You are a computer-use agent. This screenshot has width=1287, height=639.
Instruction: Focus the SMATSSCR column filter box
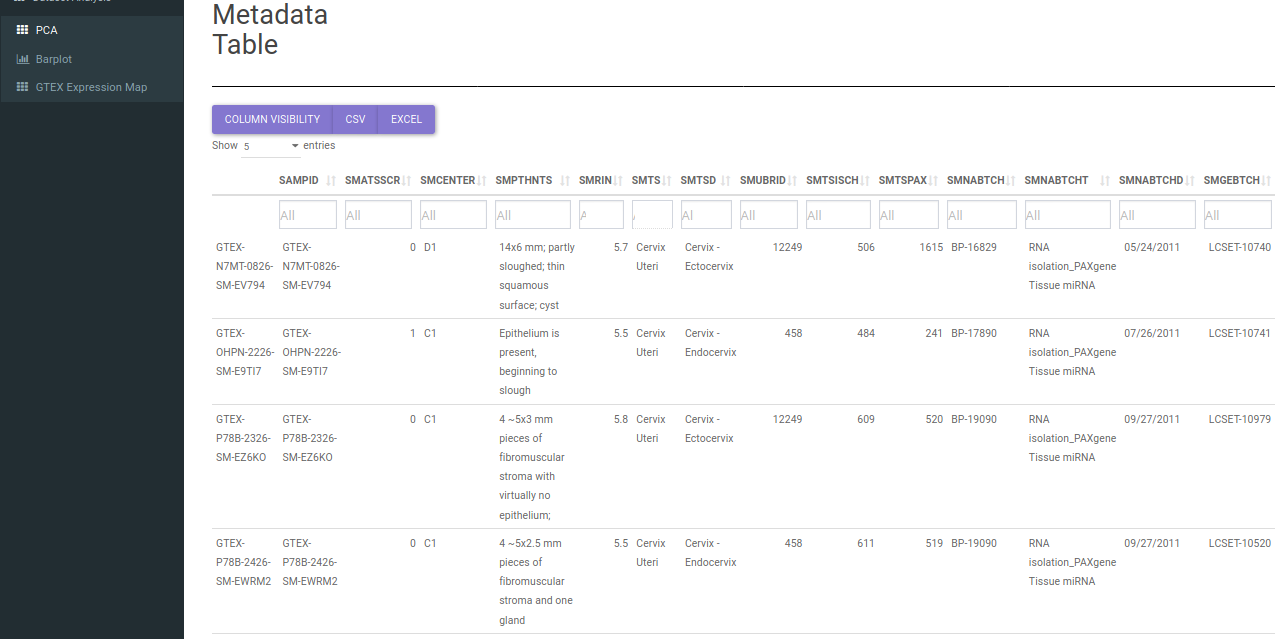tap(378, 215)
